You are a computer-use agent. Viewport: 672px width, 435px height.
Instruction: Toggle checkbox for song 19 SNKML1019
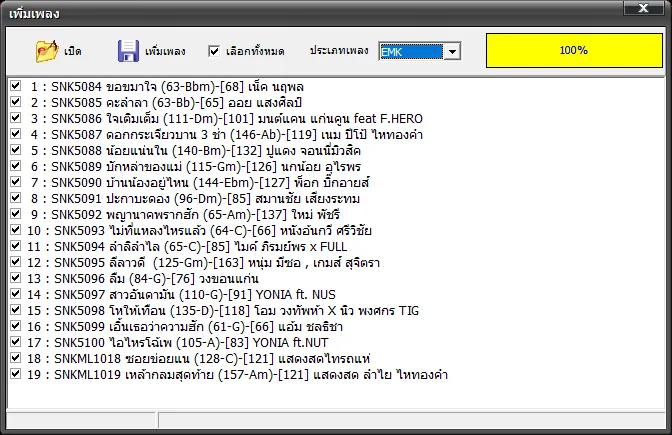[14, 375]
